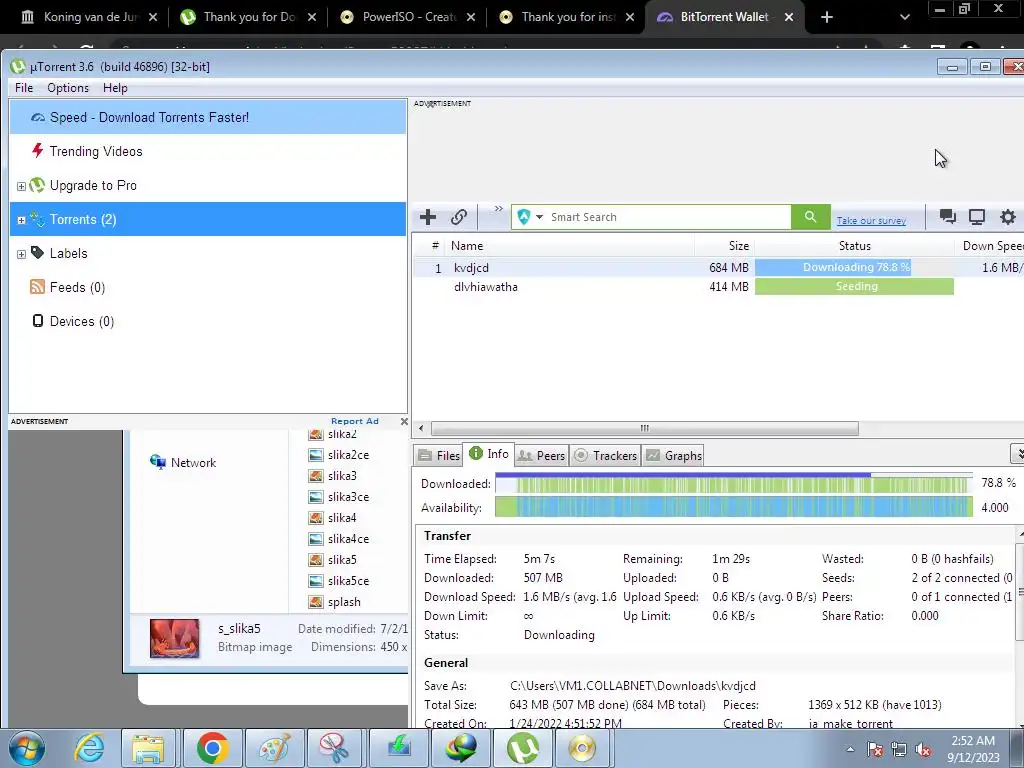
Task: Open Devices (0) in sidebar
Action: [x=208, y=321]
